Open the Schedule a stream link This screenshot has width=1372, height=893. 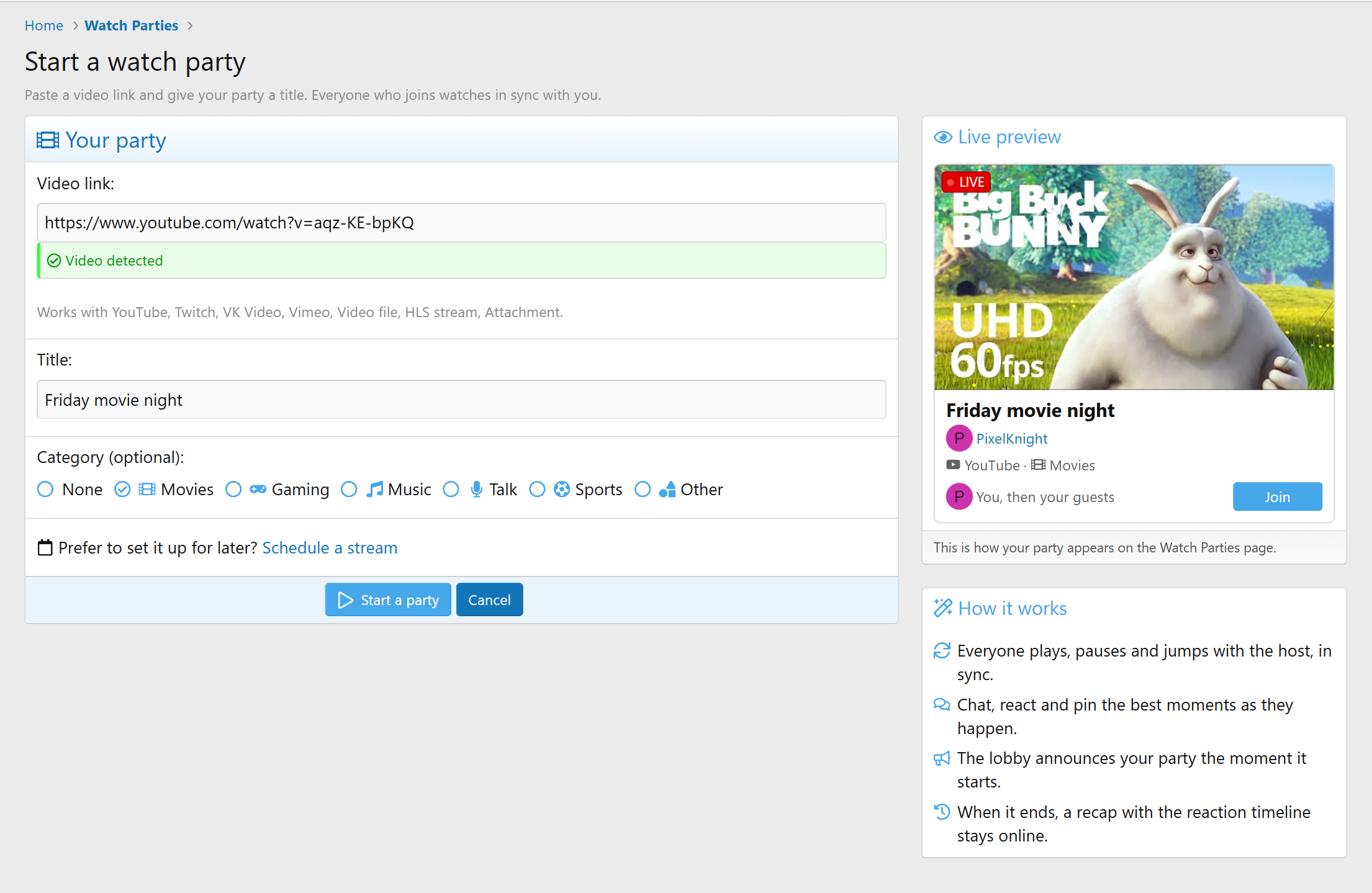pos(330,547)
